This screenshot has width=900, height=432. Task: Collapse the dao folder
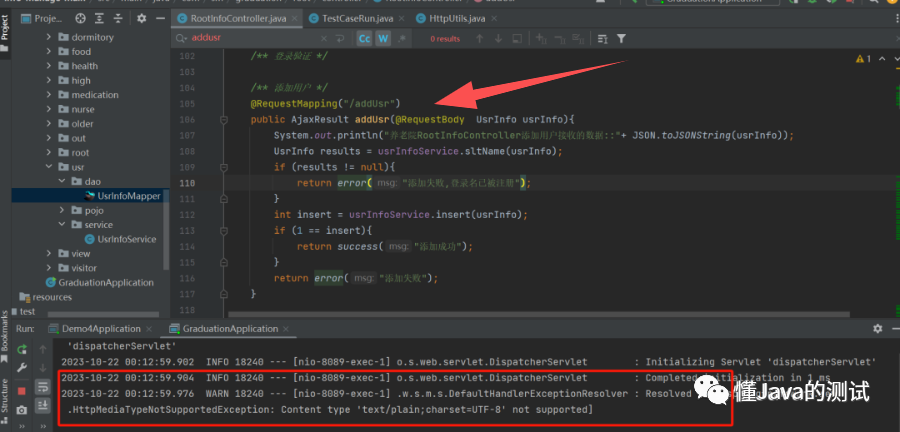coord(62,181)
